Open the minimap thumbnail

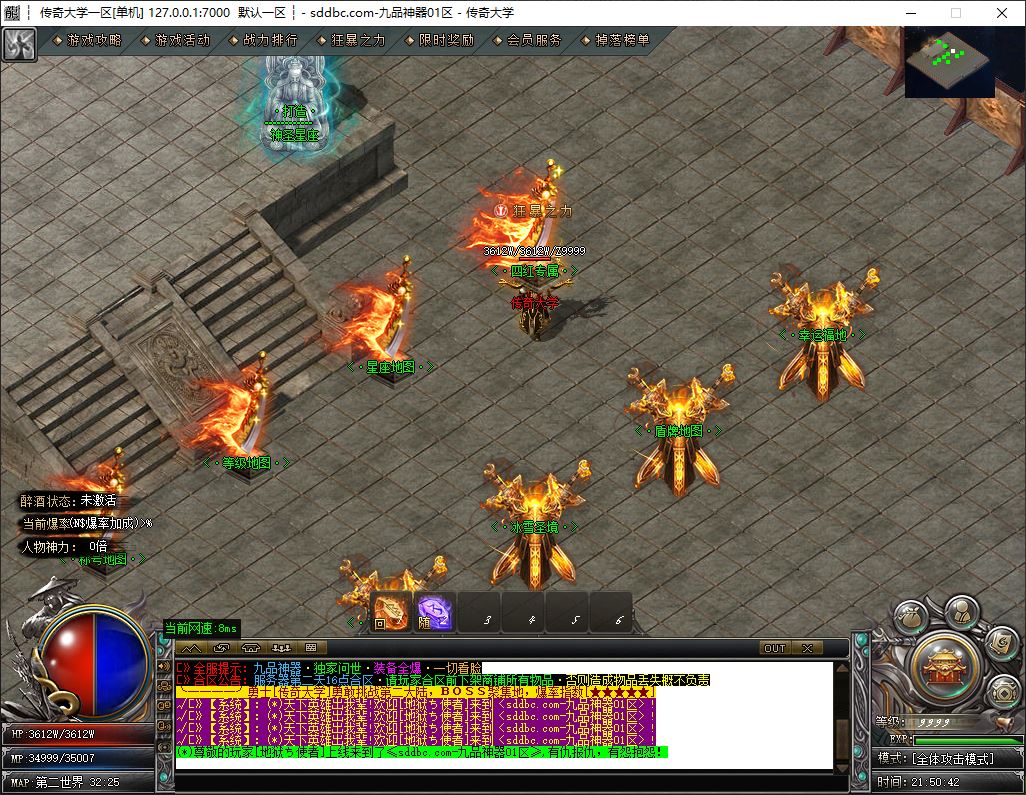click(950, 62)
